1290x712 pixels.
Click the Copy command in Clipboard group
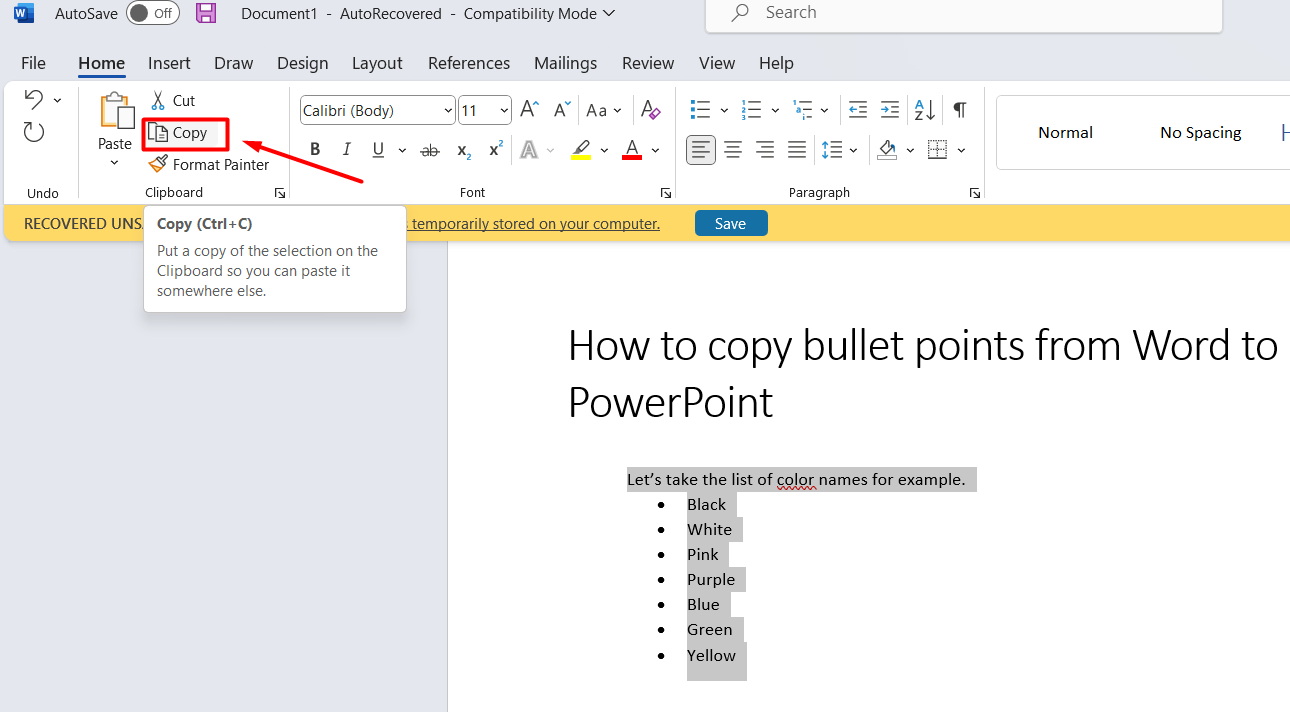tap(179, 132)
